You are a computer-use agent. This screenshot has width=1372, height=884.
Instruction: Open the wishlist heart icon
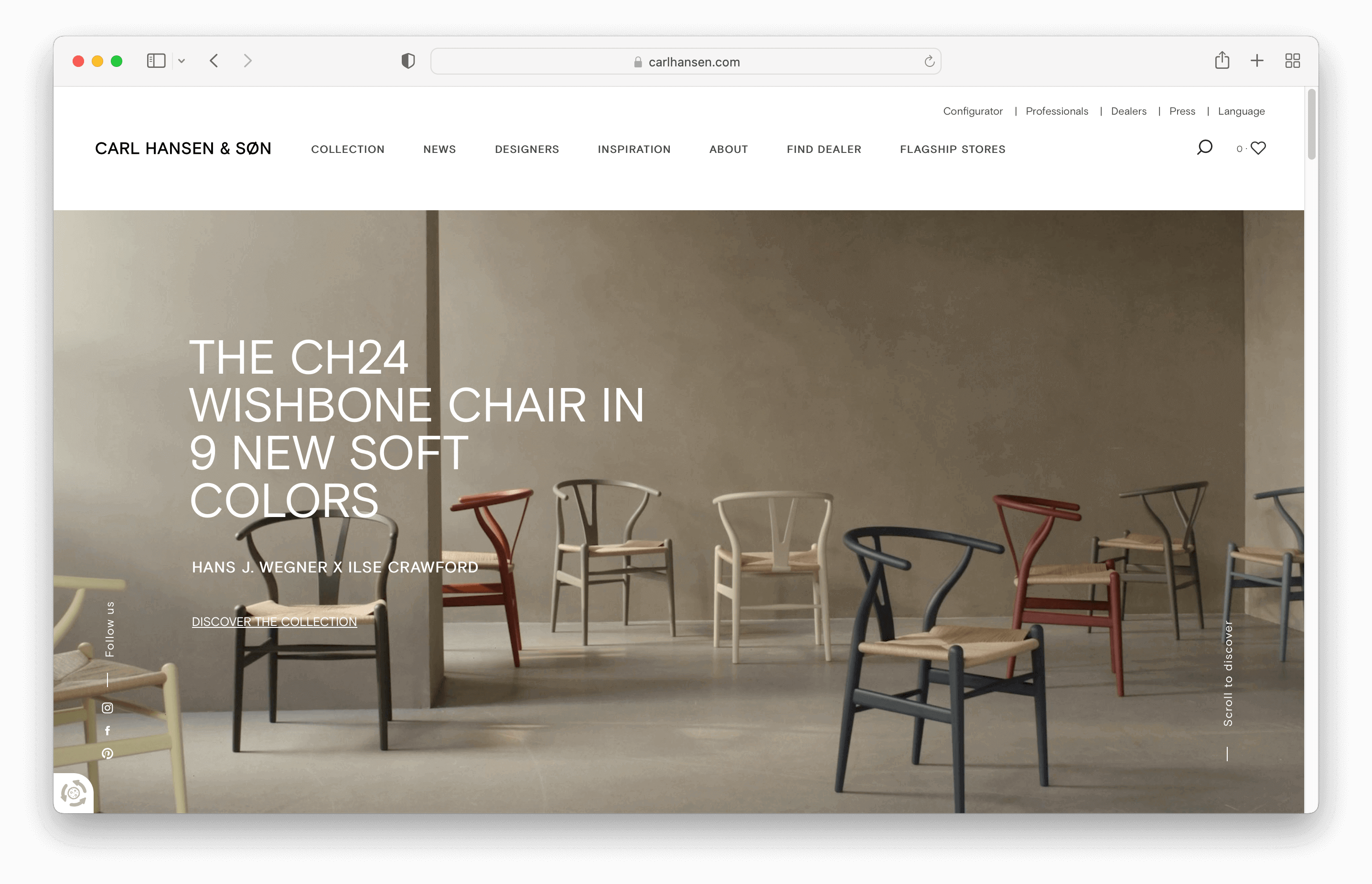[x=1258, y=149]
